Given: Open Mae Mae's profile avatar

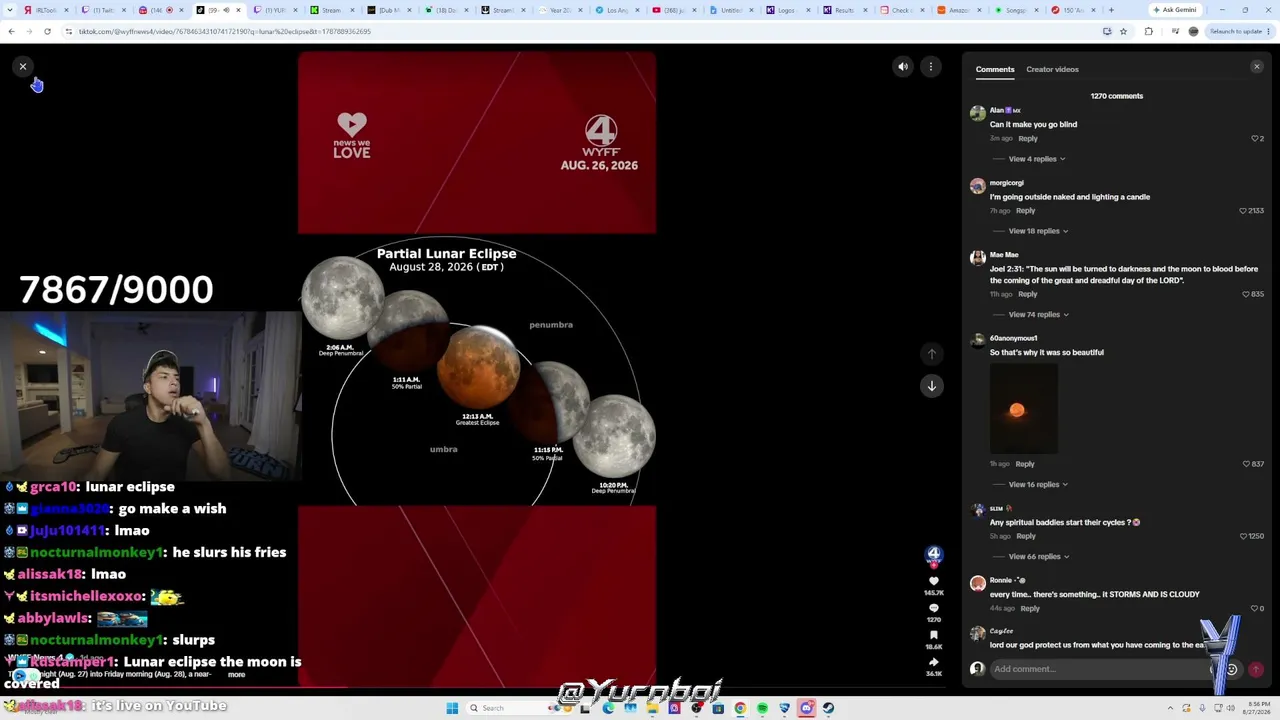Looking at the screenshot, I should coord(977,258).
